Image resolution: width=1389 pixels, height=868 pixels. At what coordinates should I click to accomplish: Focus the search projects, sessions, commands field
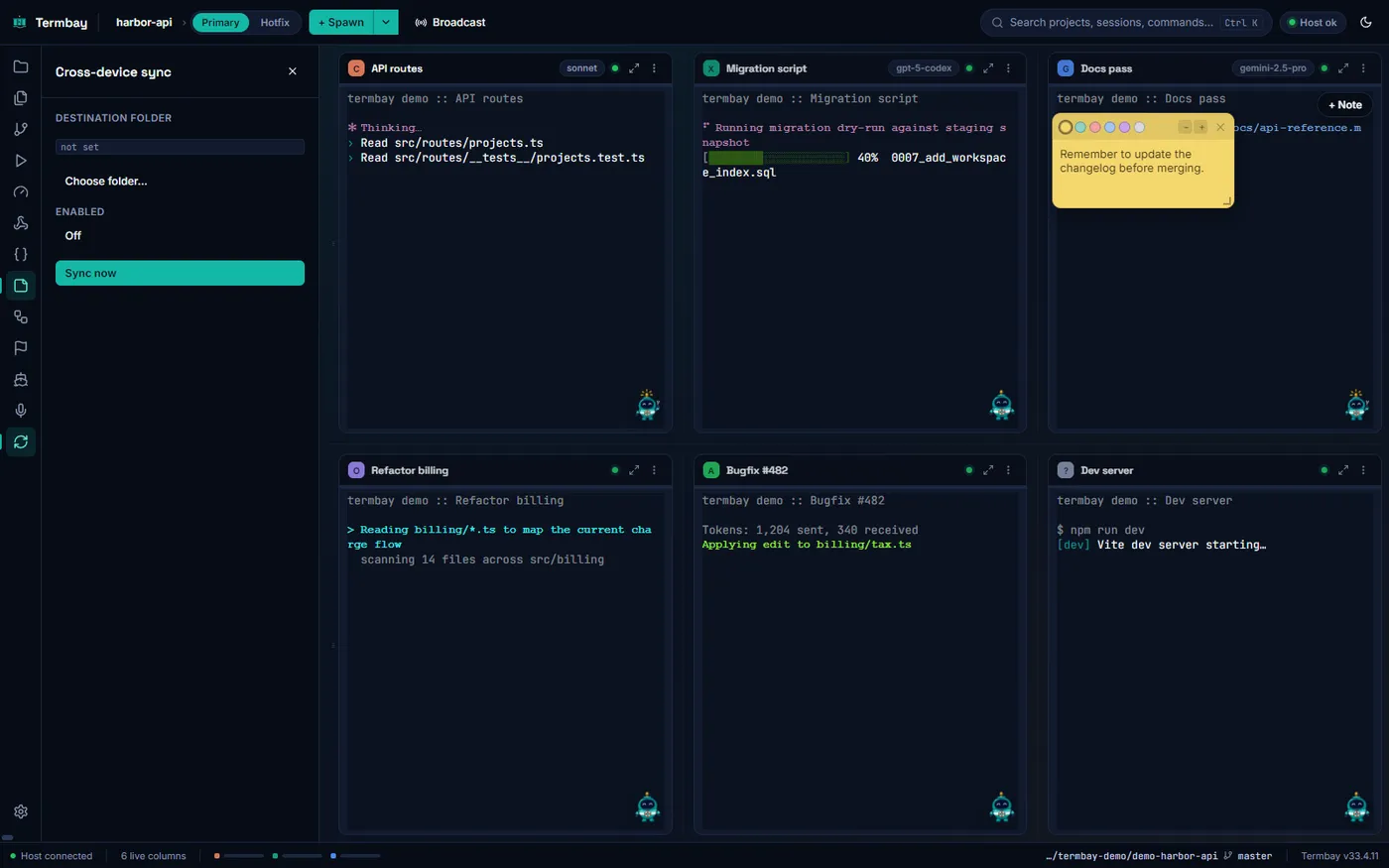1126,22
